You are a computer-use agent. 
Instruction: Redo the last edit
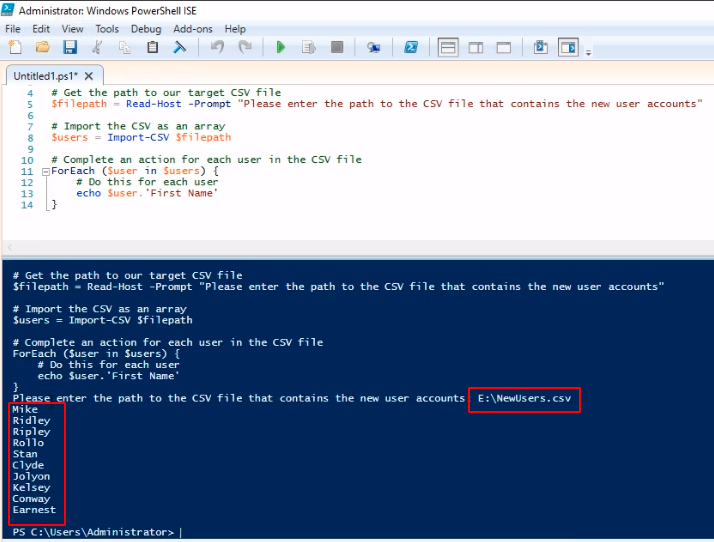click(245, 47)
